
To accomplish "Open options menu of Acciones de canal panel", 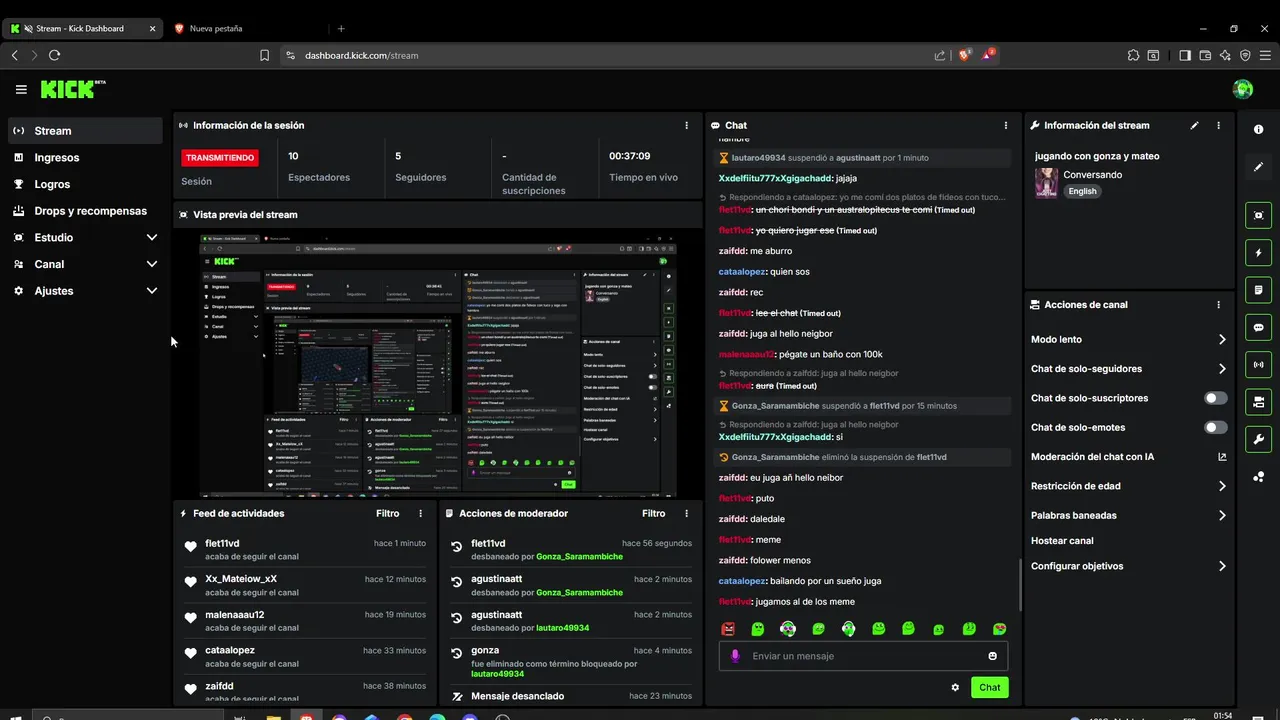I will pyautogui.click(x=1218, y=305).
